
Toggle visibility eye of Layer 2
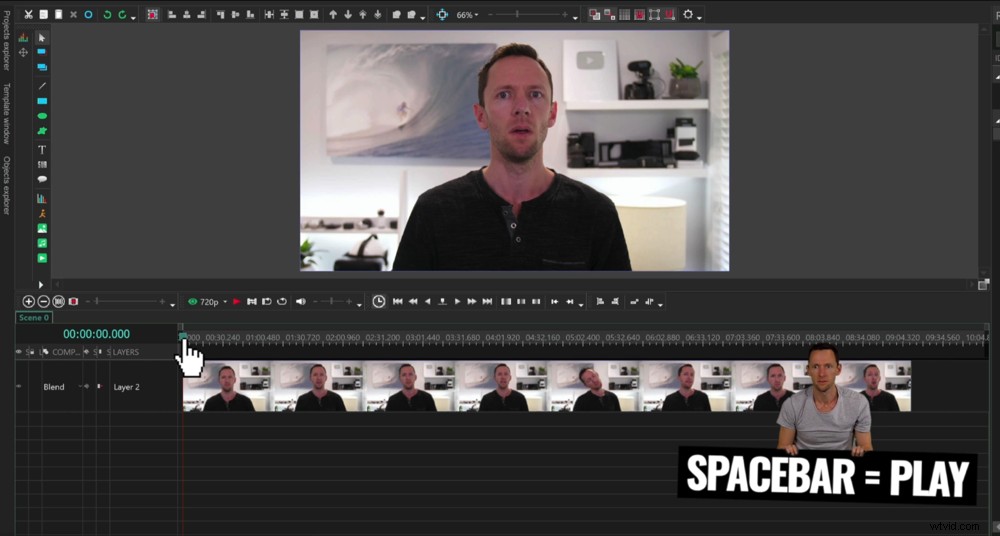[18, 386]
